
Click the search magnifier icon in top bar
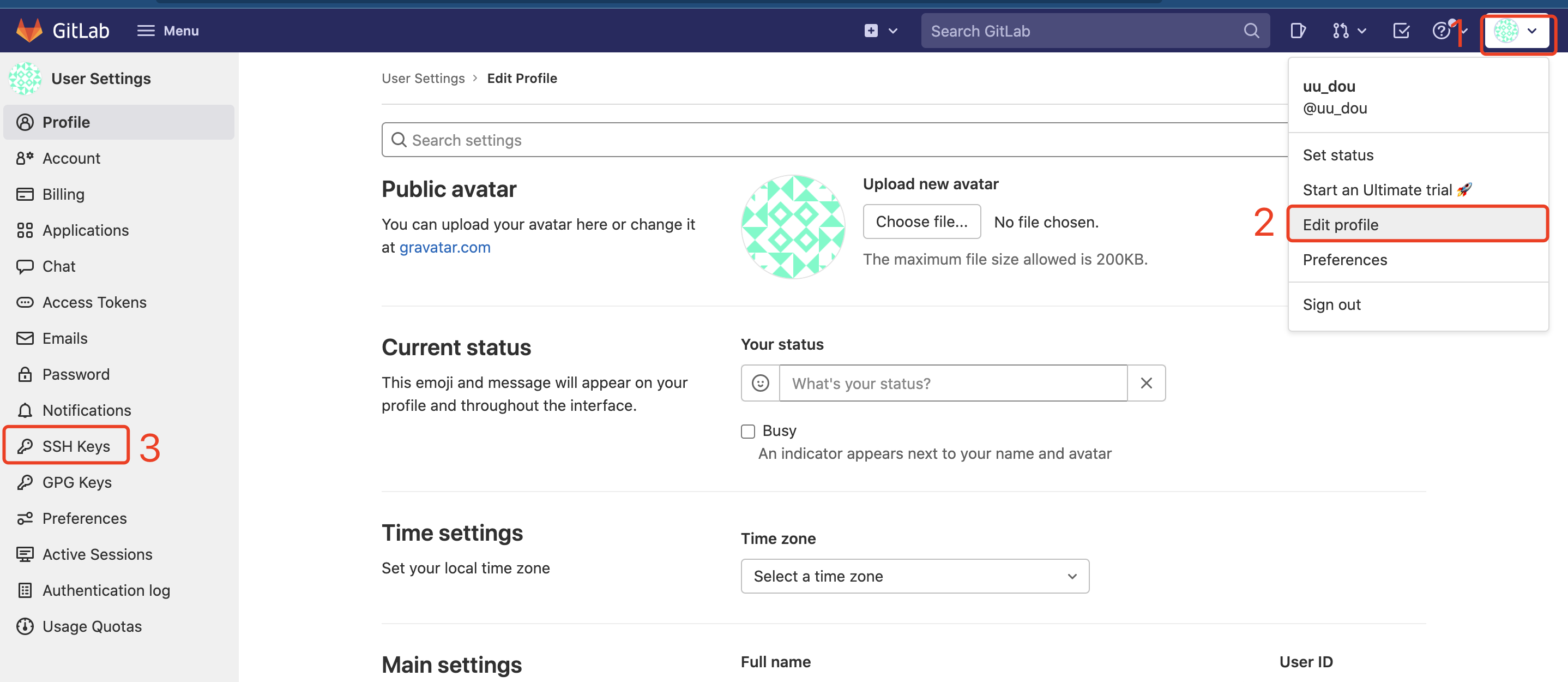[x=1251, y=31]
